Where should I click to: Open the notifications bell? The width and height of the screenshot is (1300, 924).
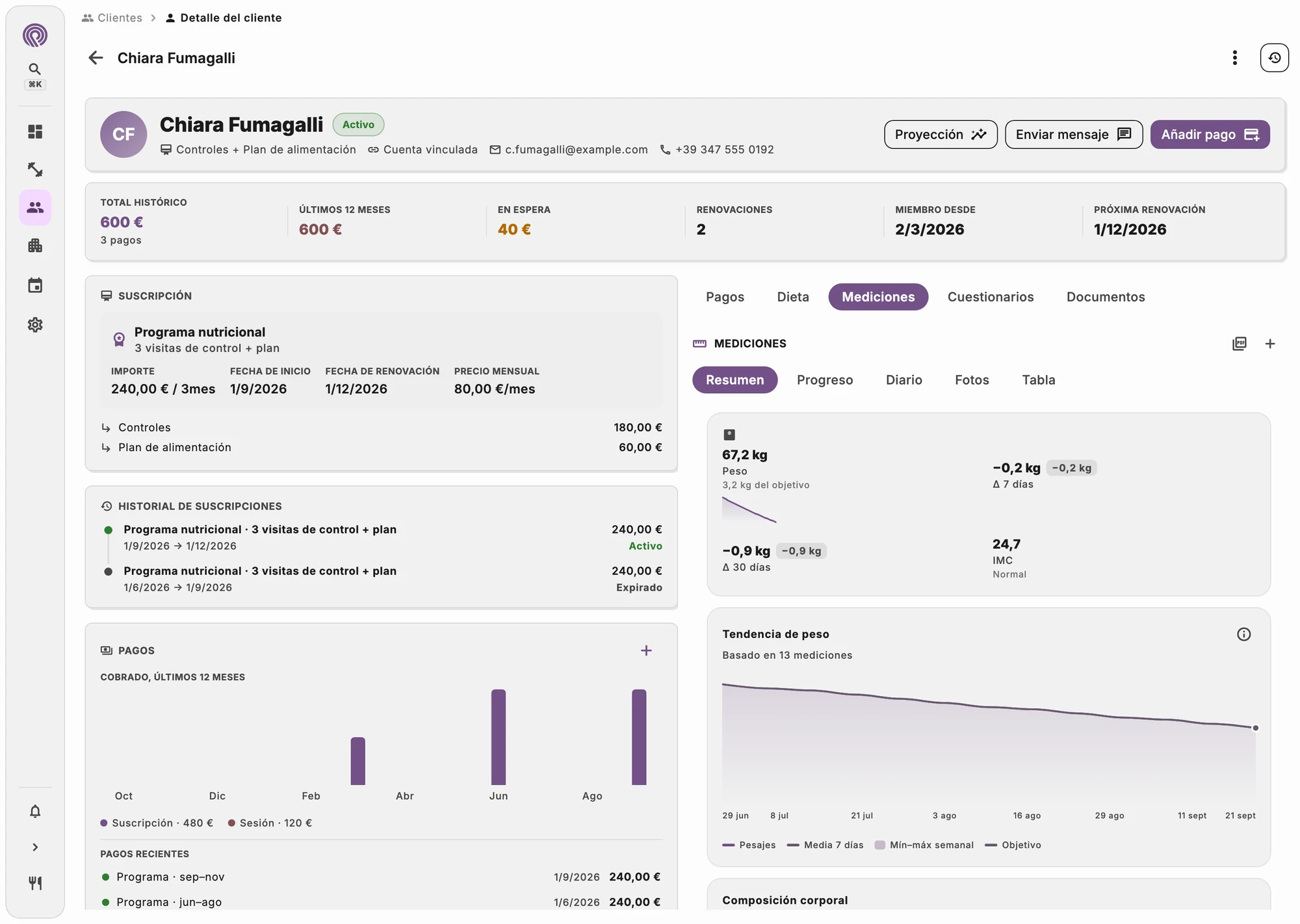pyautogui.click(x=35, y=811)
